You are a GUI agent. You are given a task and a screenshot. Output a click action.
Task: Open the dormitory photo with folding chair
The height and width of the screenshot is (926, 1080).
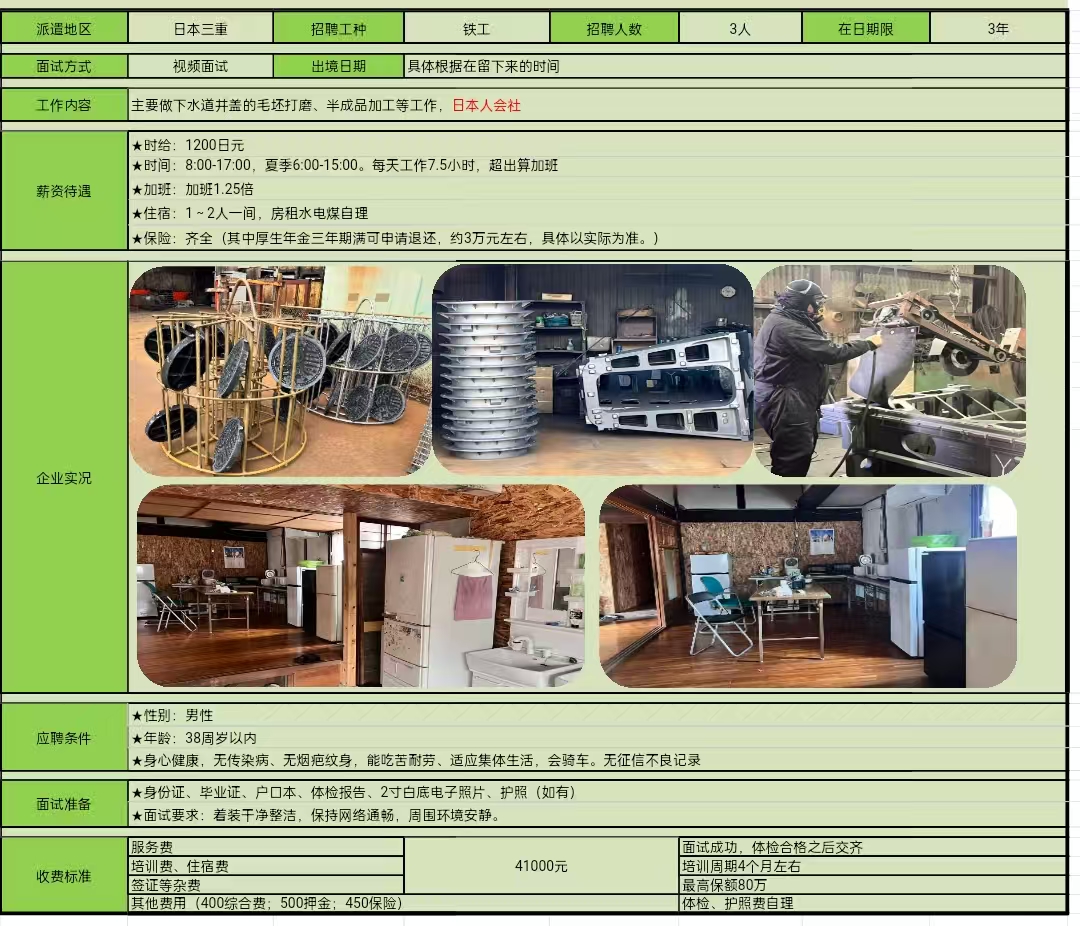808,586
